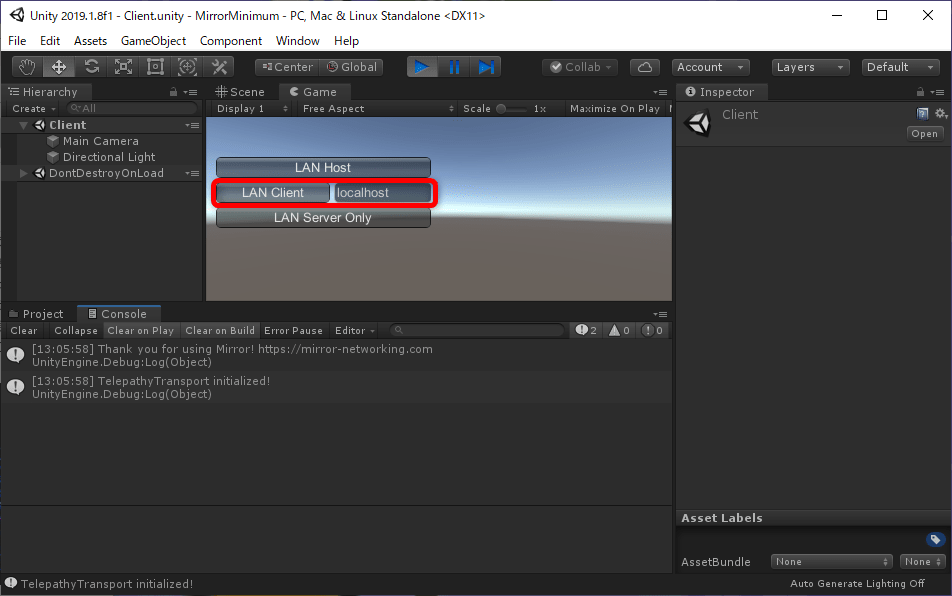Open the Layers dropdown
This screenshot has width=952, height=596.
coord(810,67)
